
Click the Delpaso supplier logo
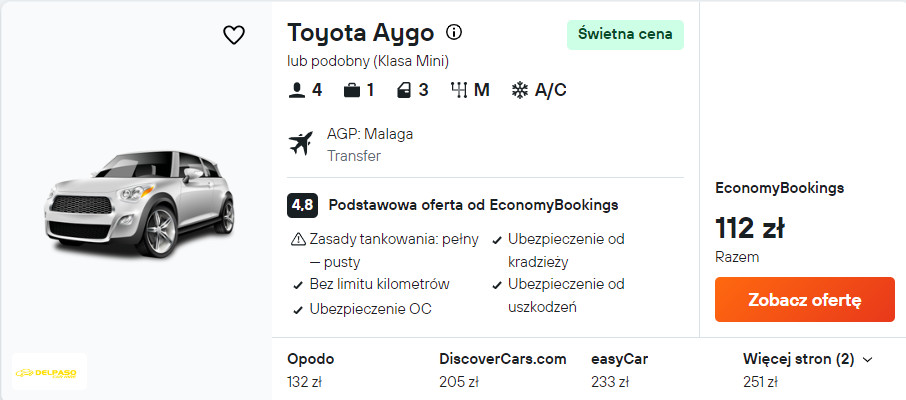click(50, 372)
